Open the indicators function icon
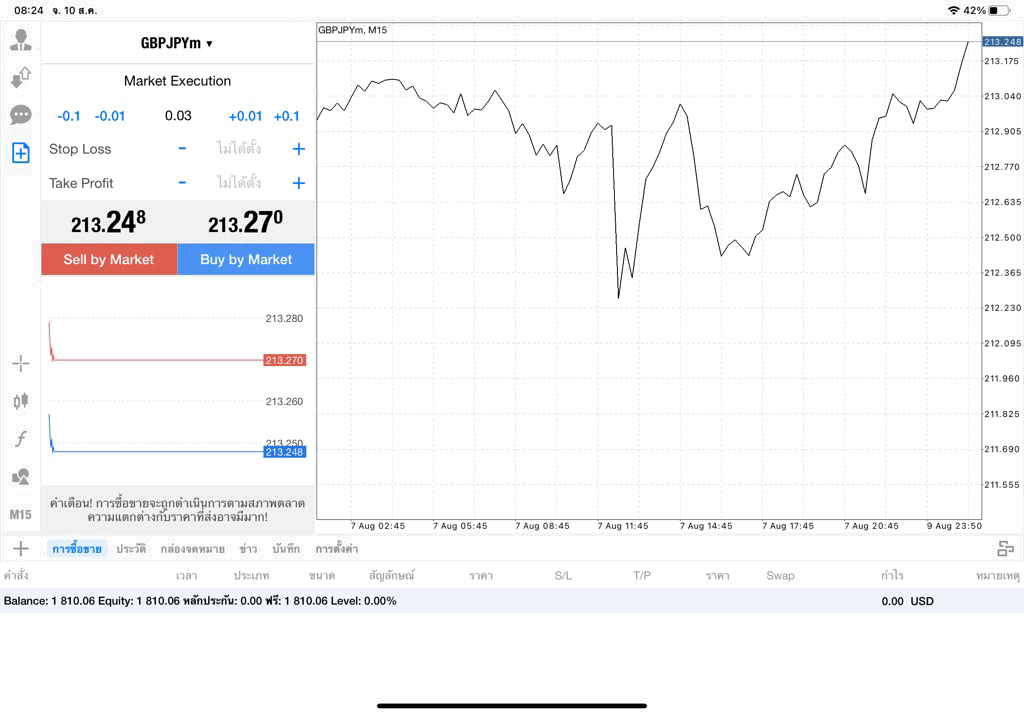This screenshot has height=715, width=1024. (x=21, y=438)
